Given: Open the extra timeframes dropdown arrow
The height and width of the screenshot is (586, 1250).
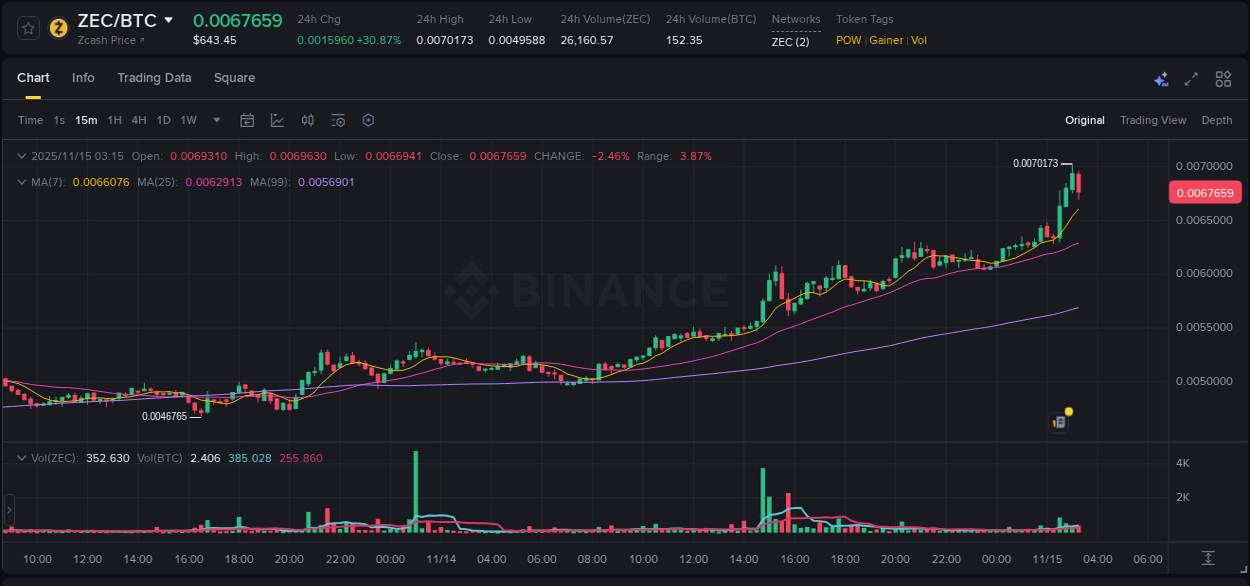Looking at the screenshot, I should tap(215, 120).
